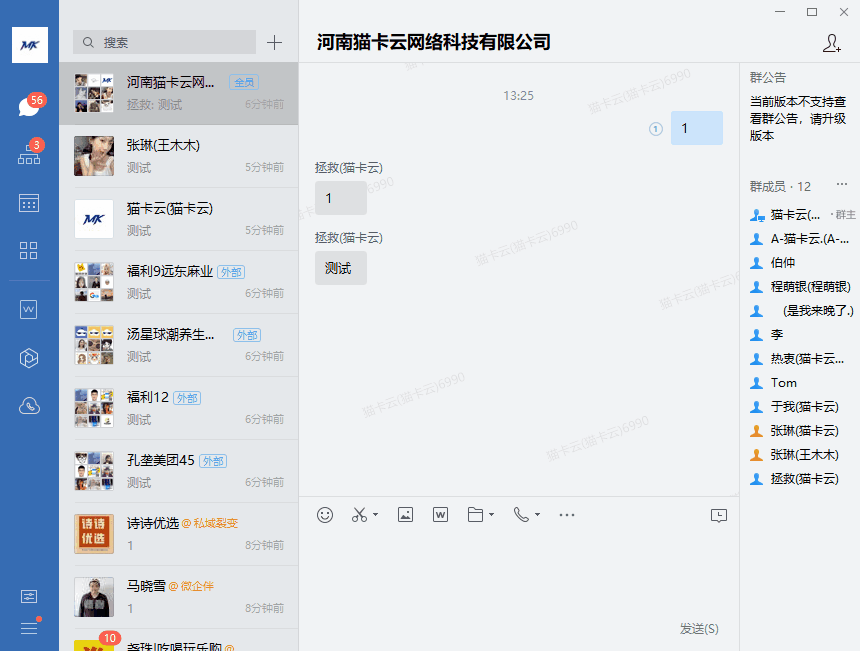Open the 孔垄美团45 group chat
Screen dimensions: 860x651
pyautogui.click(x=179, y=472)
